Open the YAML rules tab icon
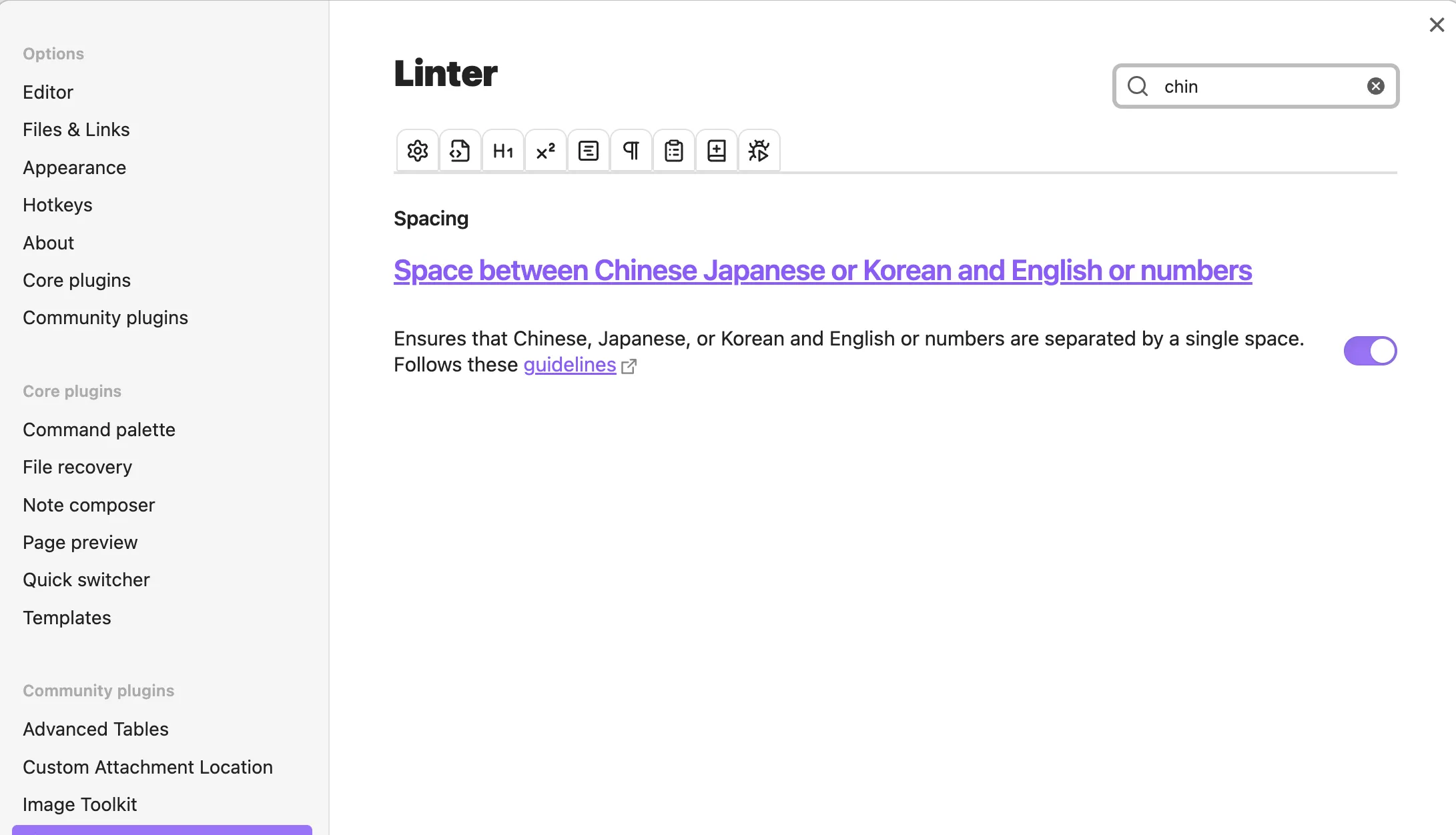Viewport: 1456px width, 835px height. click(460, 151)
